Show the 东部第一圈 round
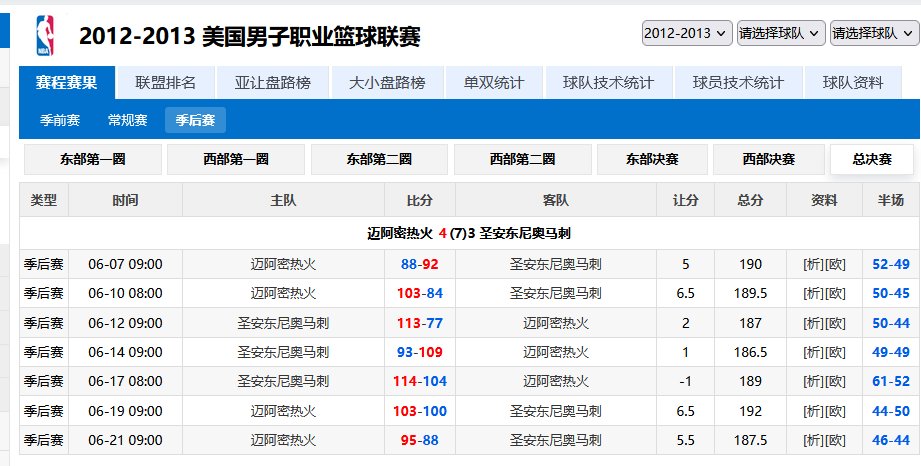 tap(93, 159)
